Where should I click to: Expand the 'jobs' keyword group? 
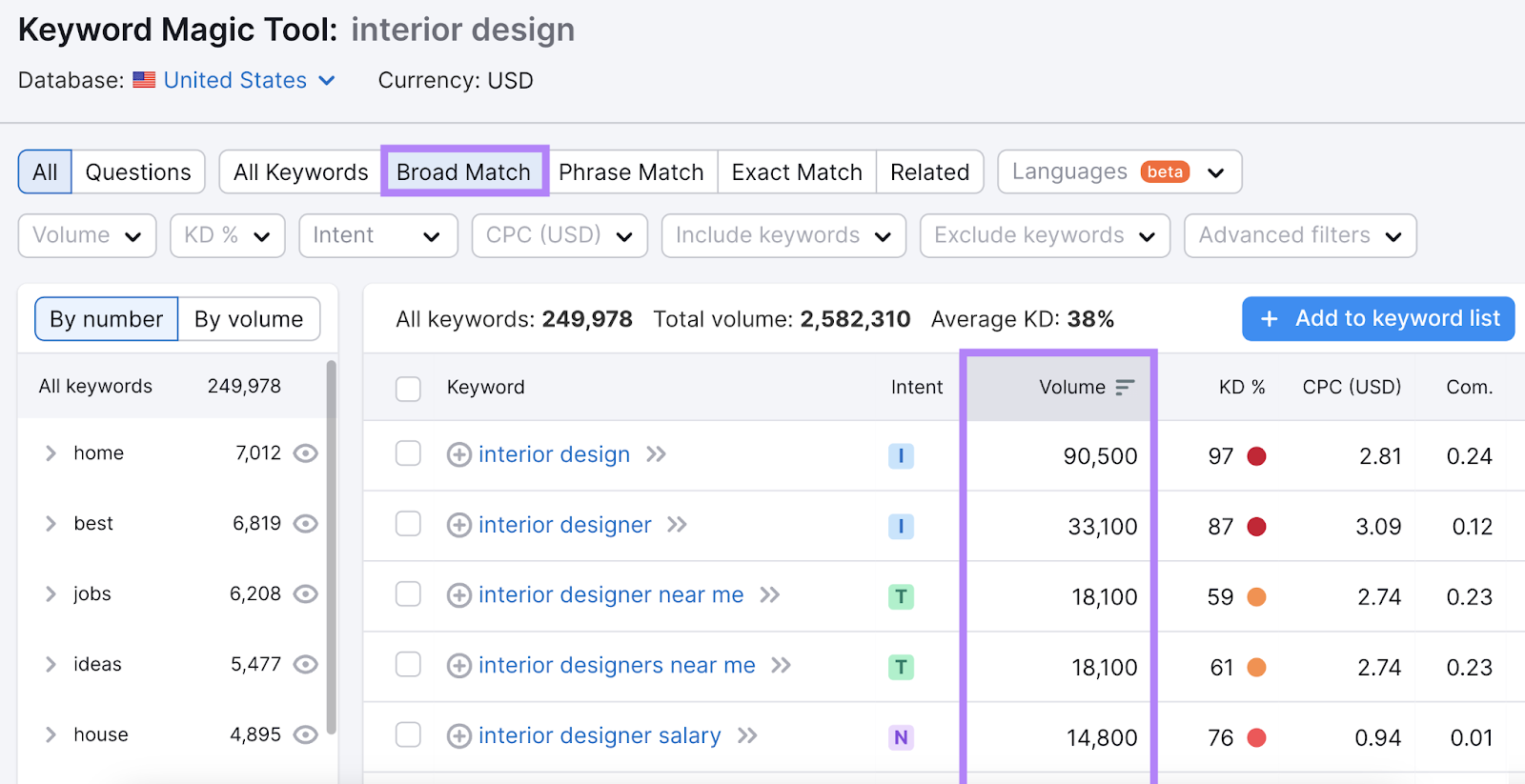point(51,594)
